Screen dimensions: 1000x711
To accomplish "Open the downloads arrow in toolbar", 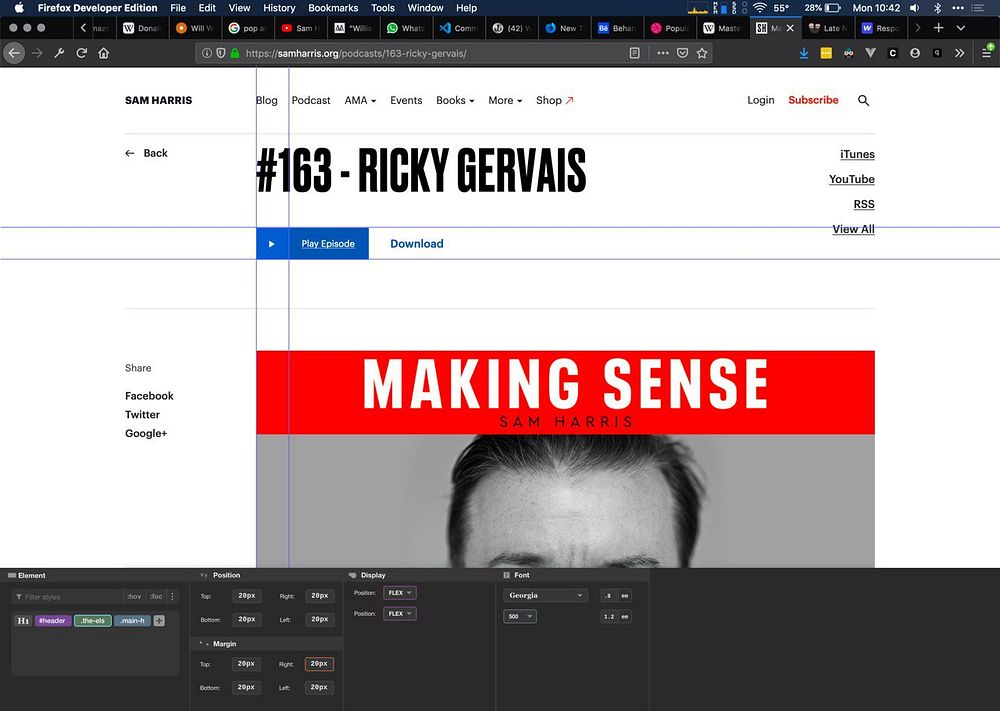I will 804,54.
